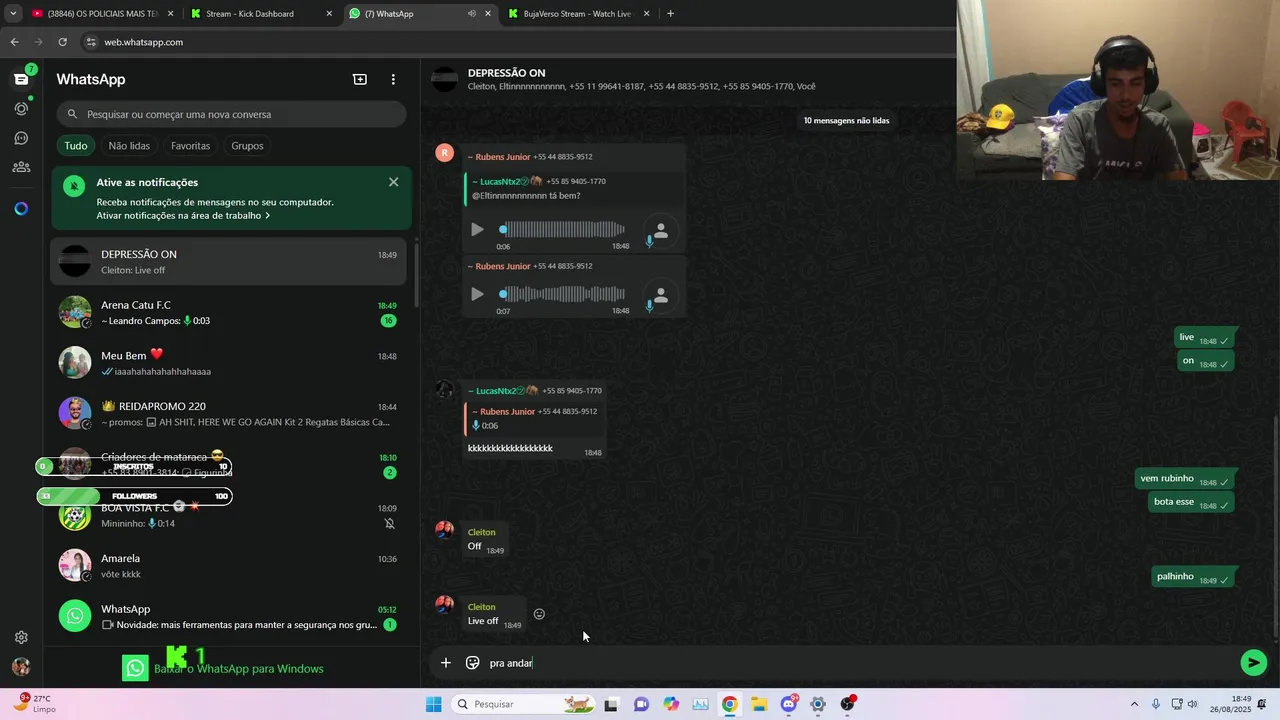
Task: Click quoted Rubens Junior 0:06 reply
Action: tap(534, 418)
